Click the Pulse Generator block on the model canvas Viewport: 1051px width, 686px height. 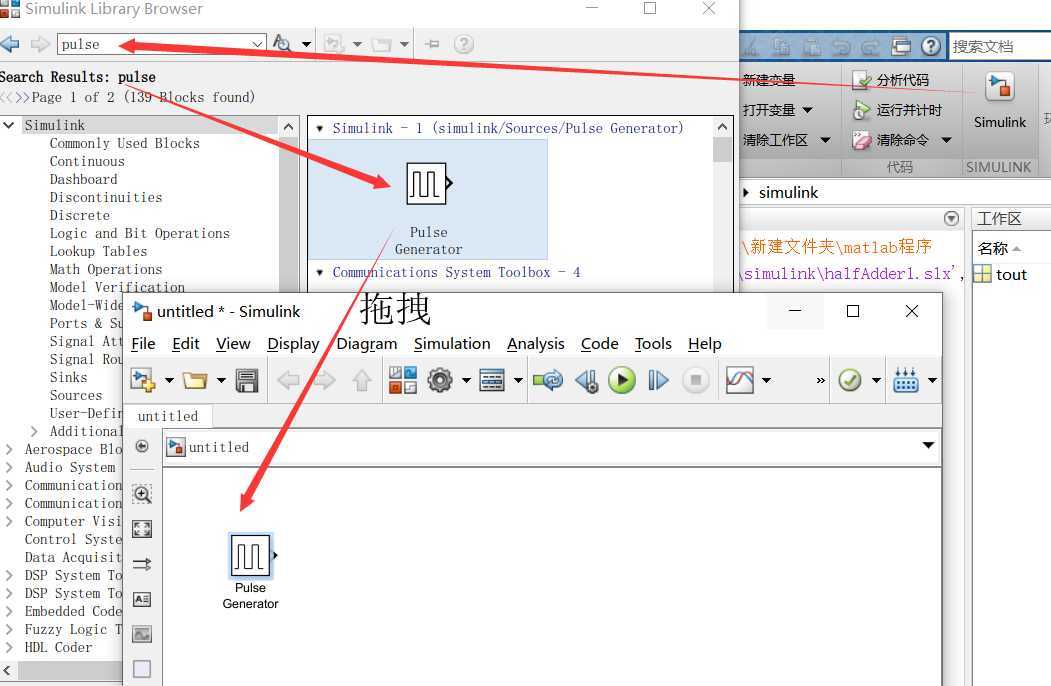point(250,555)
